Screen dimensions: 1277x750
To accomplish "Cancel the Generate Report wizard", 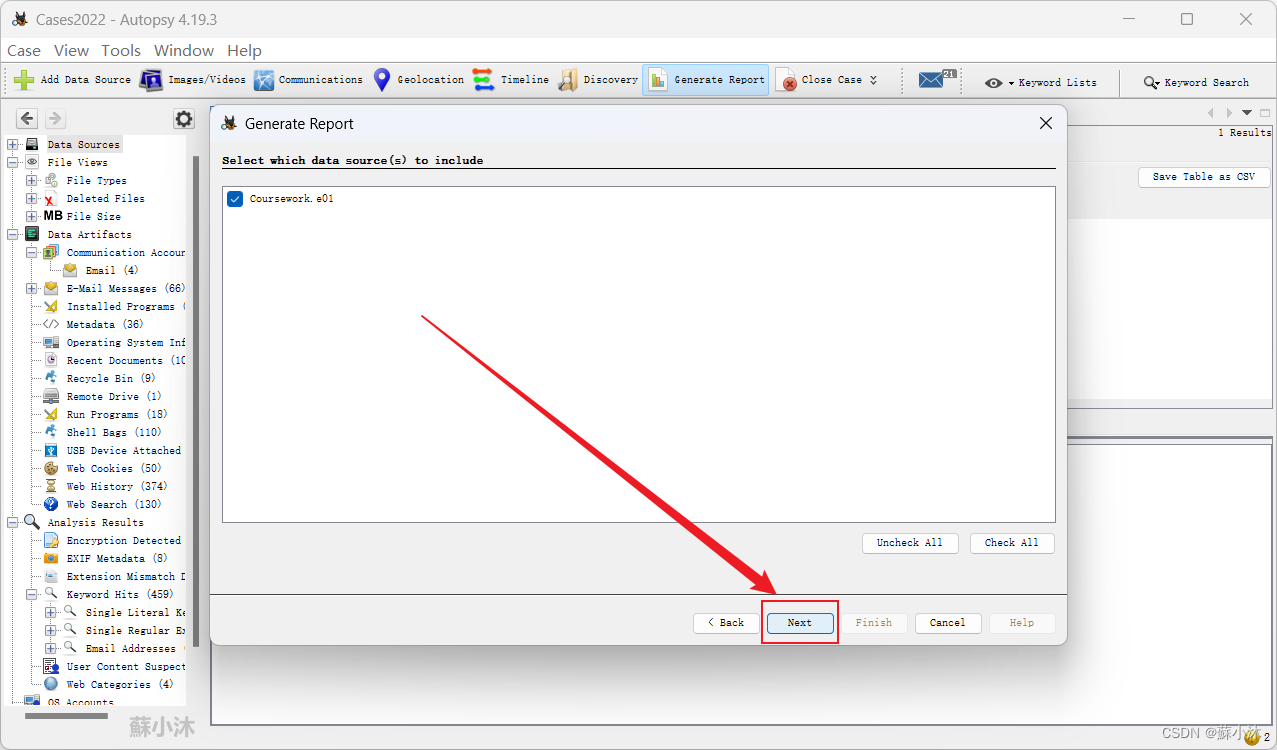I will (x=948, y=623).
